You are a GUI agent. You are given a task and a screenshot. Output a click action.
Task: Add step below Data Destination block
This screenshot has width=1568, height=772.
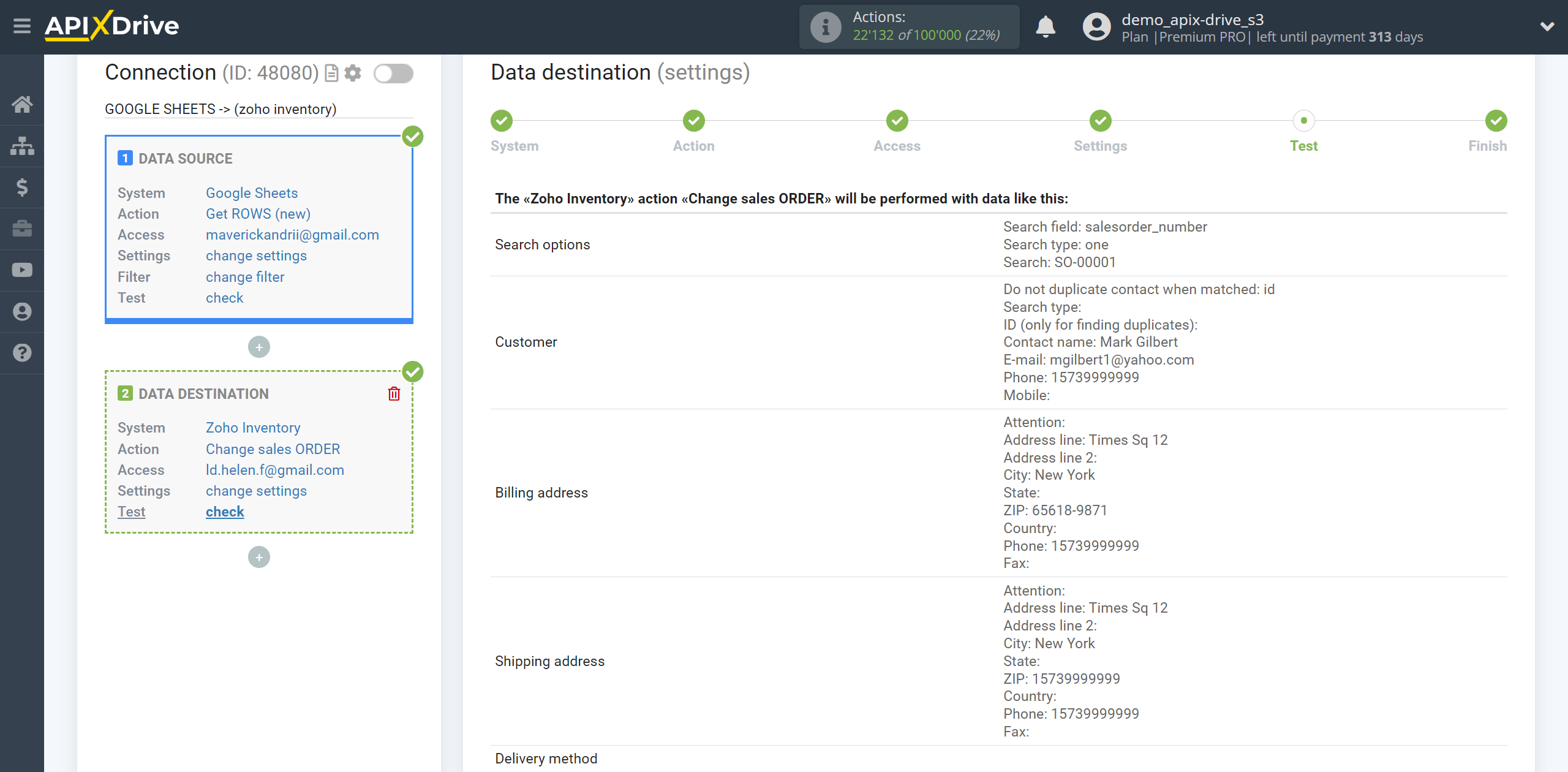(259, 557)
